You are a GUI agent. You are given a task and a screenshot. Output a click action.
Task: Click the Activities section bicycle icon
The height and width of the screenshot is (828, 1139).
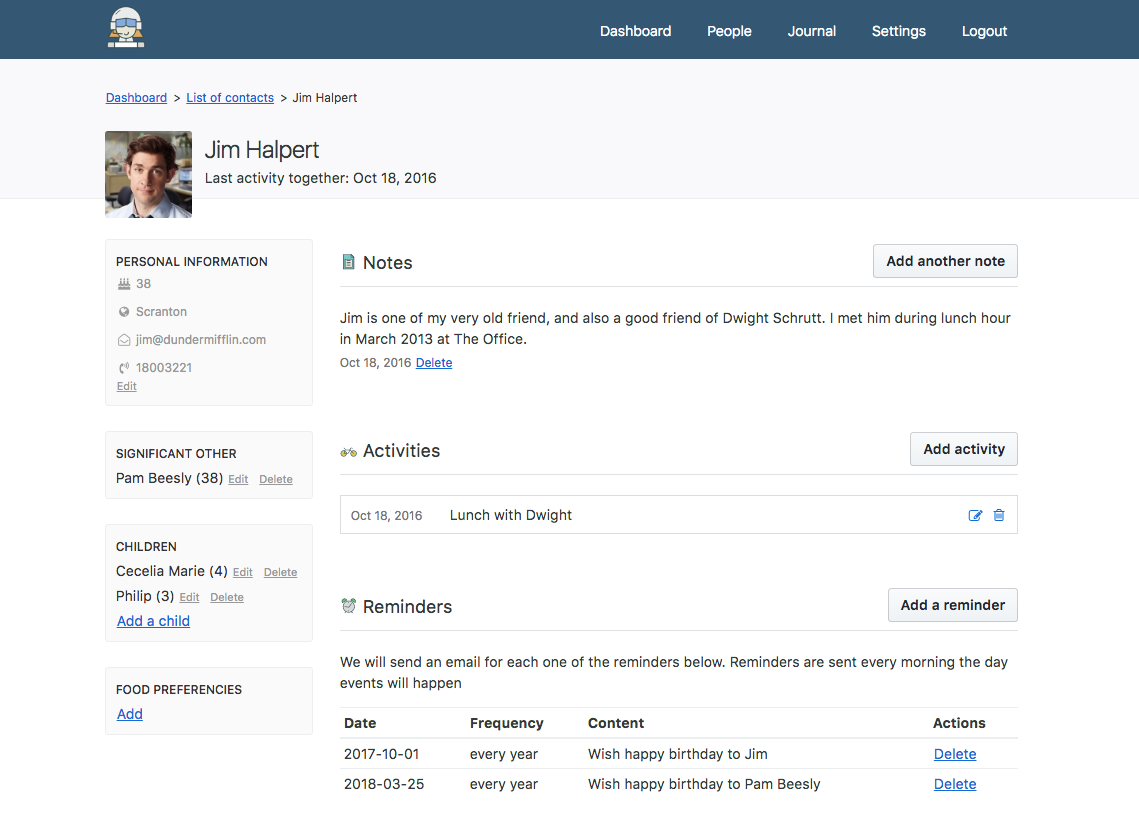tap(348, 450)
